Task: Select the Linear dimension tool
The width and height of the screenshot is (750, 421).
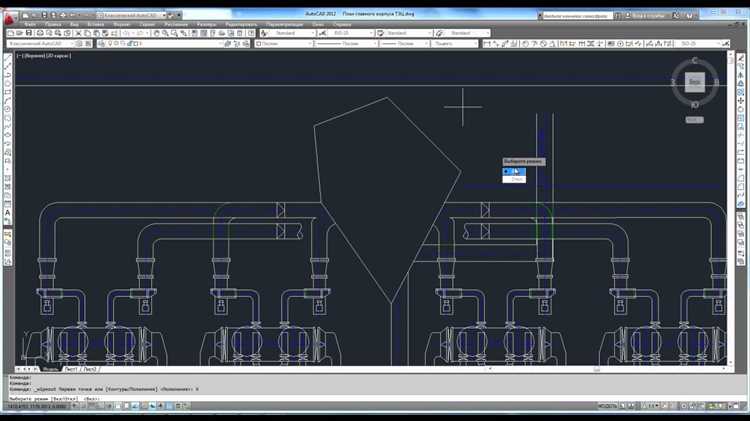Action: pos(487,44)
